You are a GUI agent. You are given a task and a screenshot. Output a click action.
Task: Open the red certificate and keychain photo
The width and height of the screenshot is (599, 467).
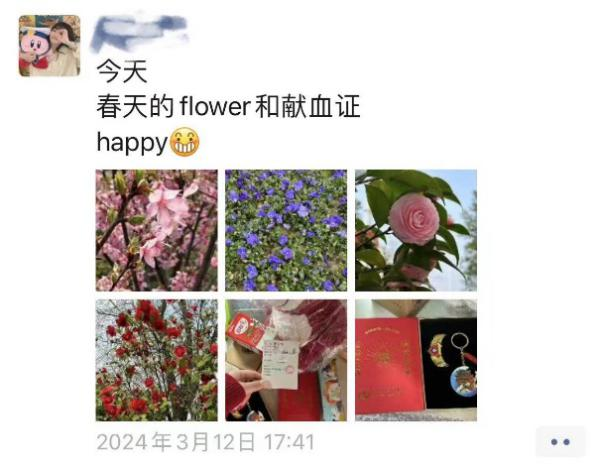pos(416,360)
